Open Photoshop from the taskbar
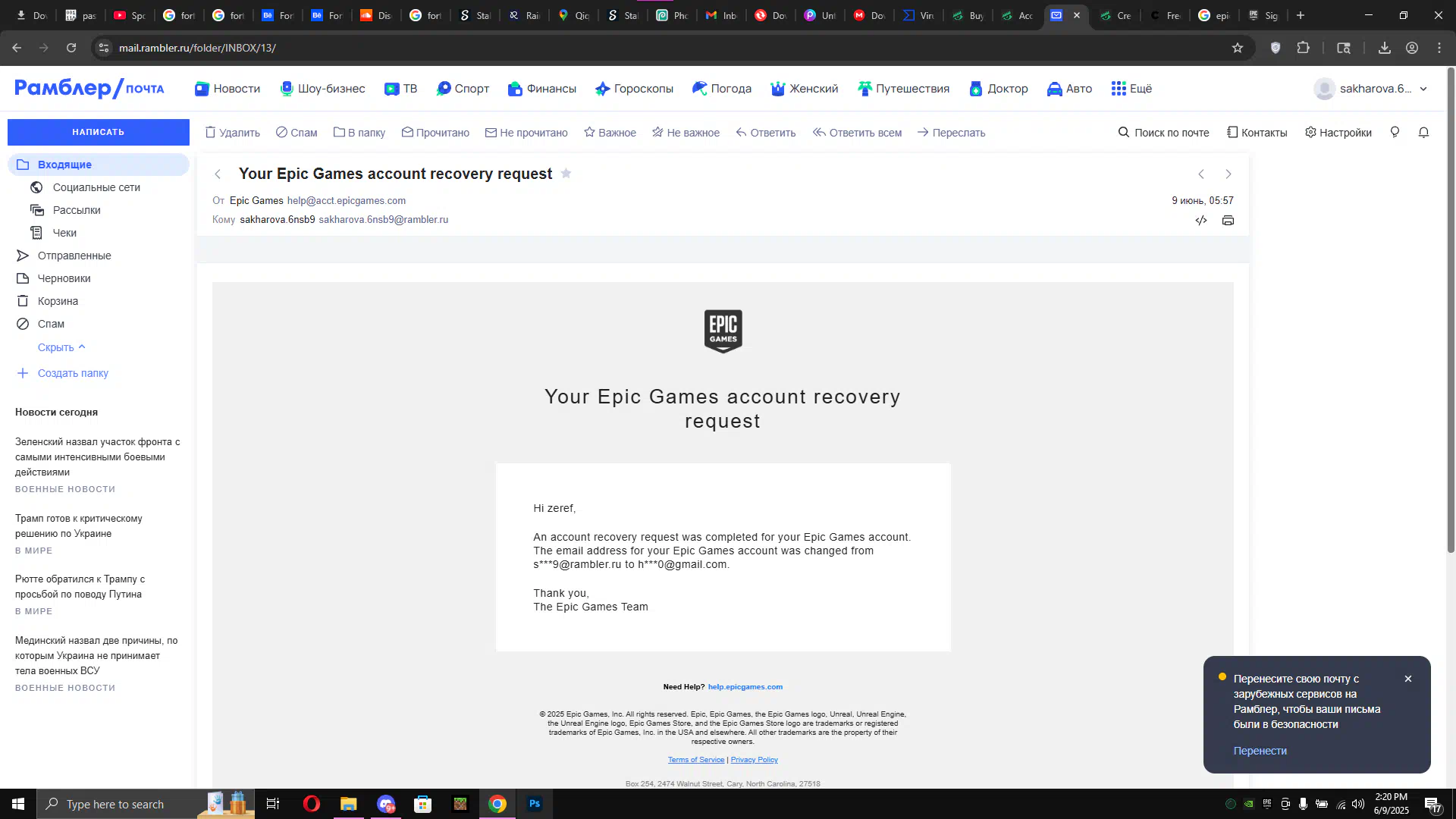1456x819 pixels. 535,804
